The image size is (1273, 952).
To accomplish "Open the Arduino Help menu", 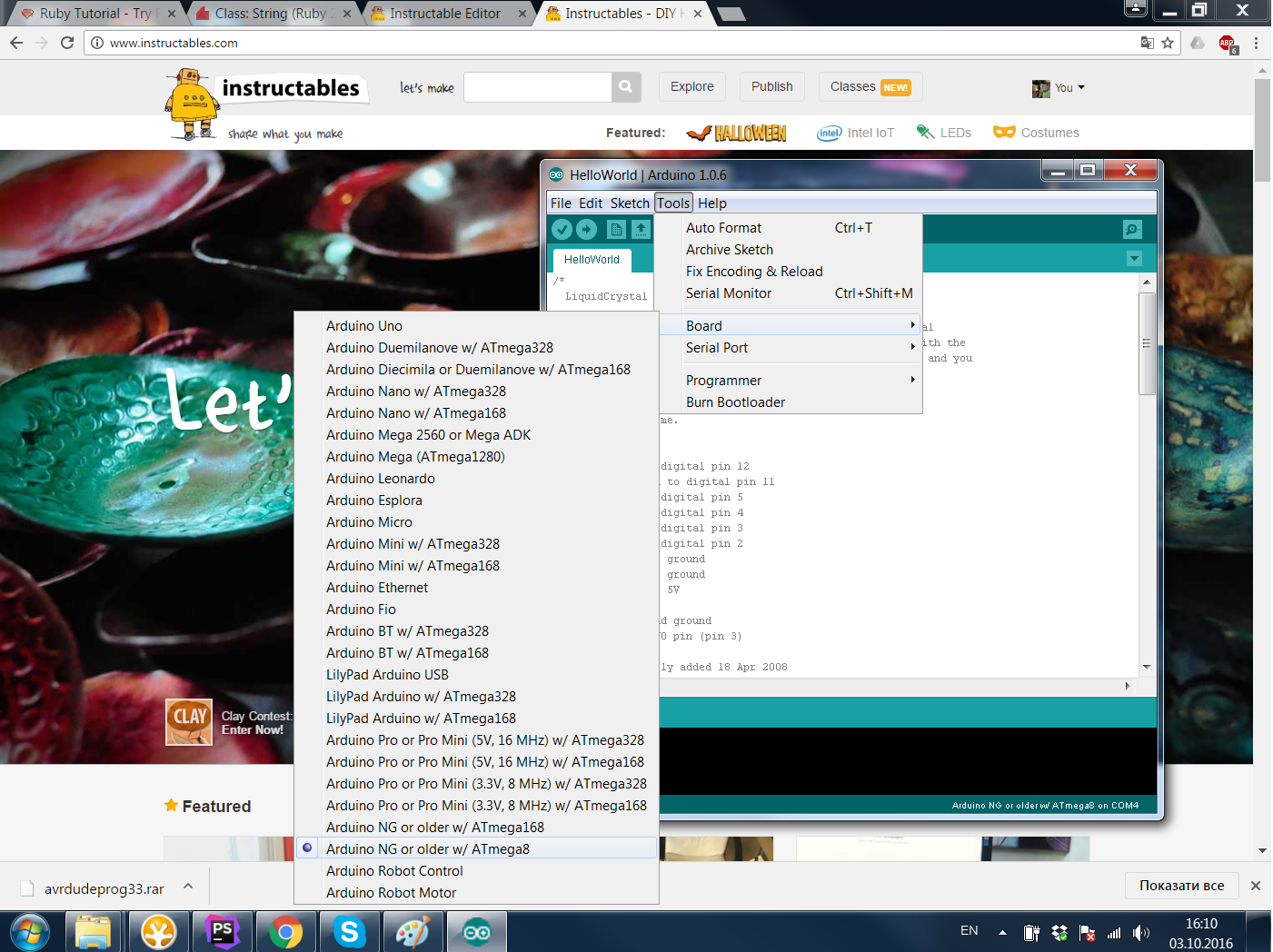I will click(712, 203).
